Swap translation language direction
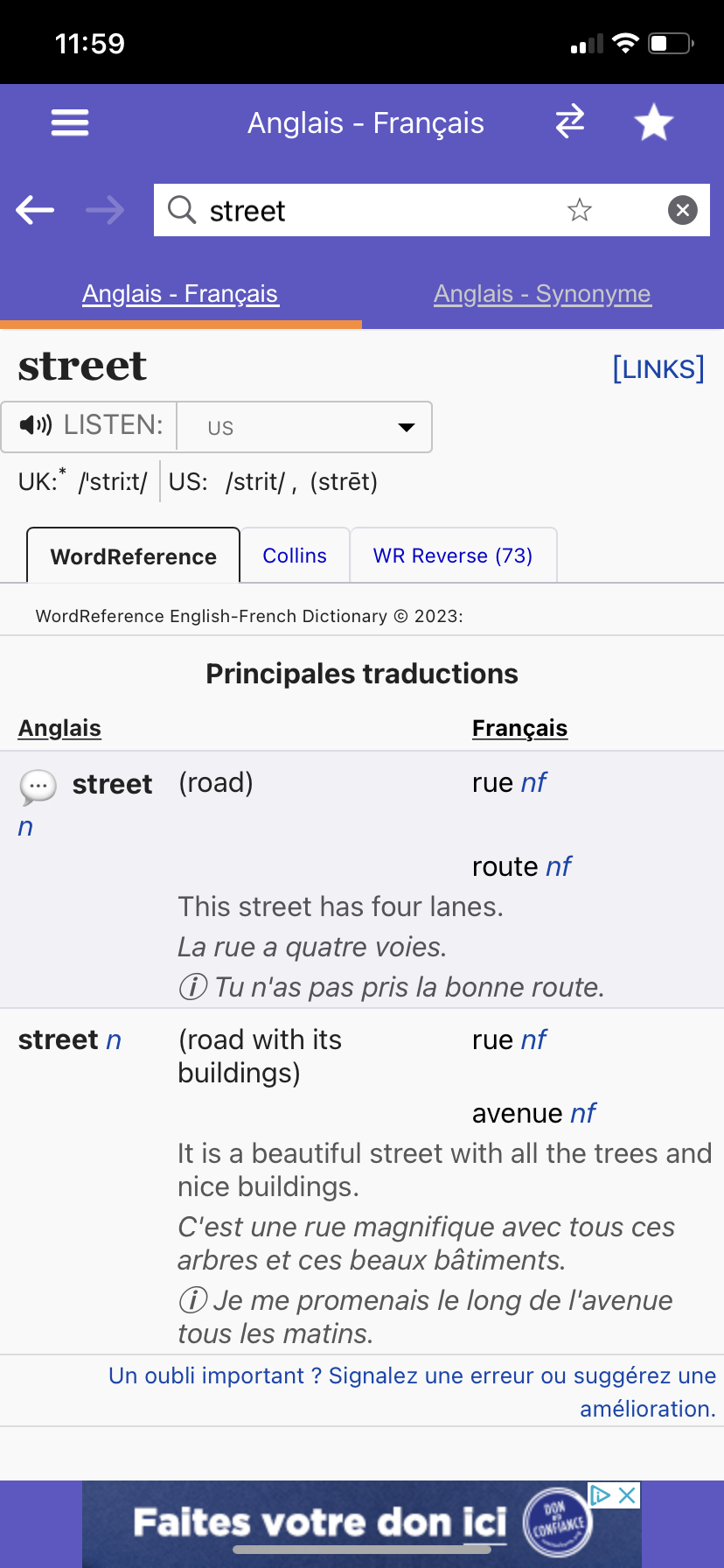724x1568 pixels. [570, 122]
